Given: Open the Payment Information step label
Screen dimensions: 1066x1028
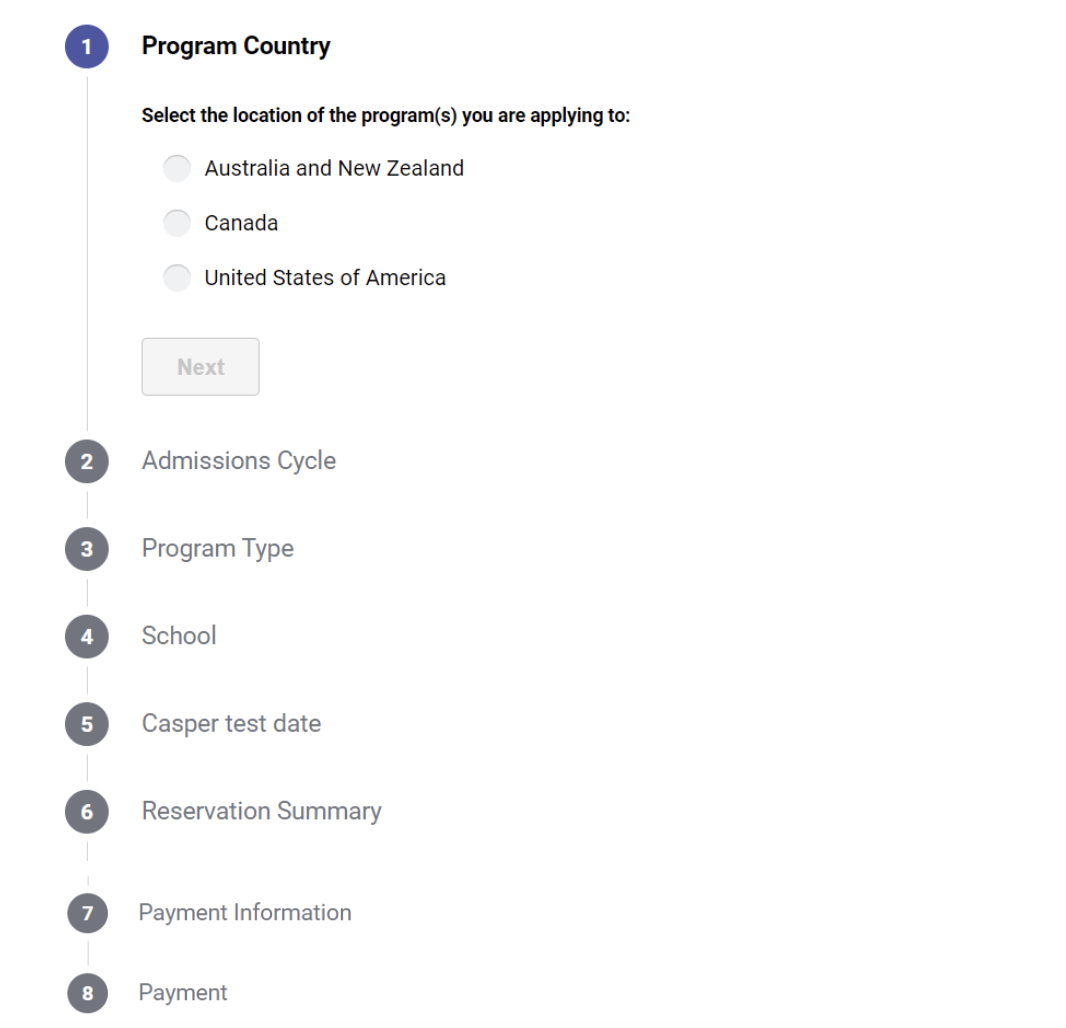Looking at the screenshot, I should pos(245,912).
